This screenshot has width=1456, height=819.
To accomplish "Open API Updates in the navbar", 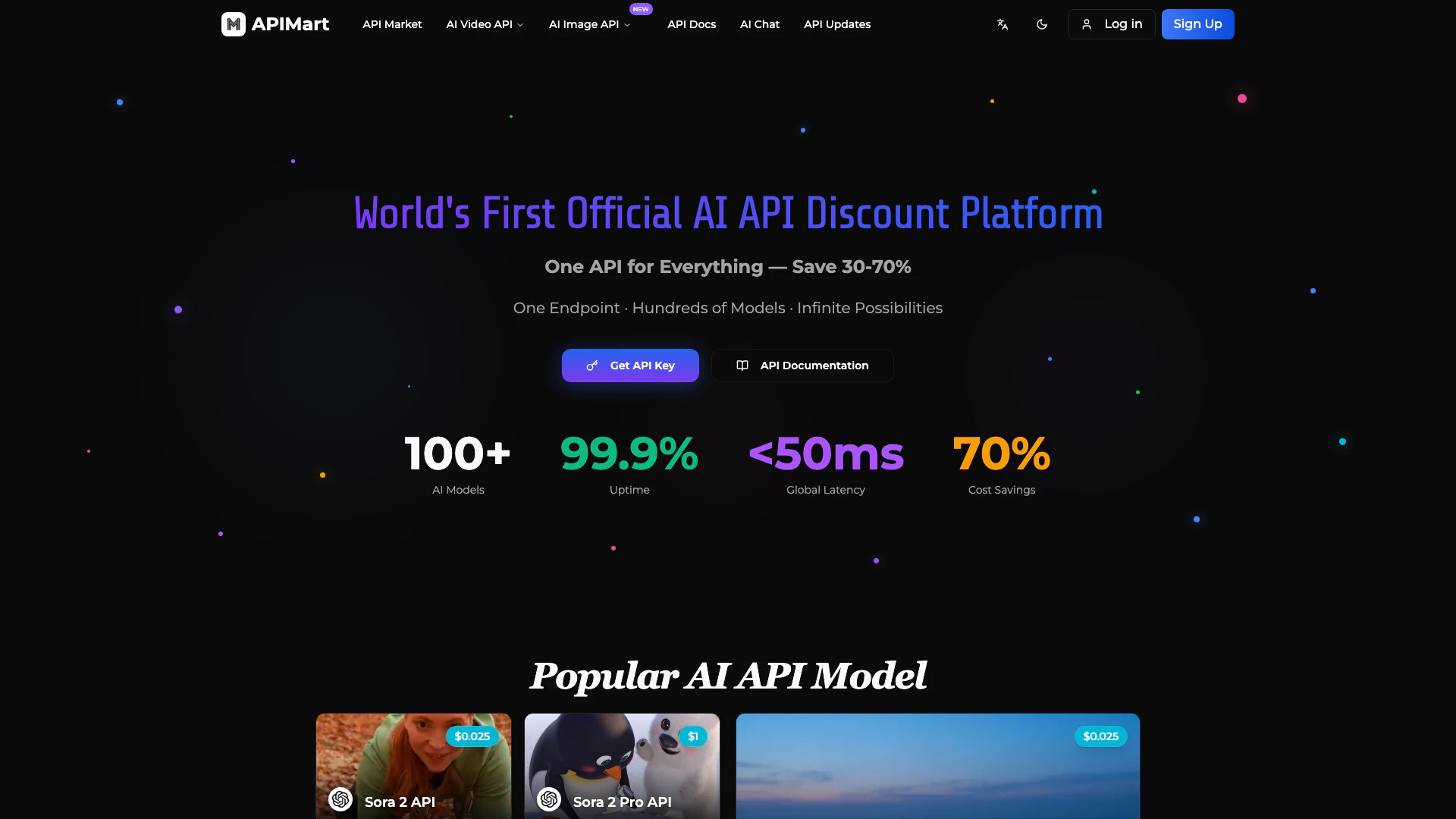I will [837, 24].
